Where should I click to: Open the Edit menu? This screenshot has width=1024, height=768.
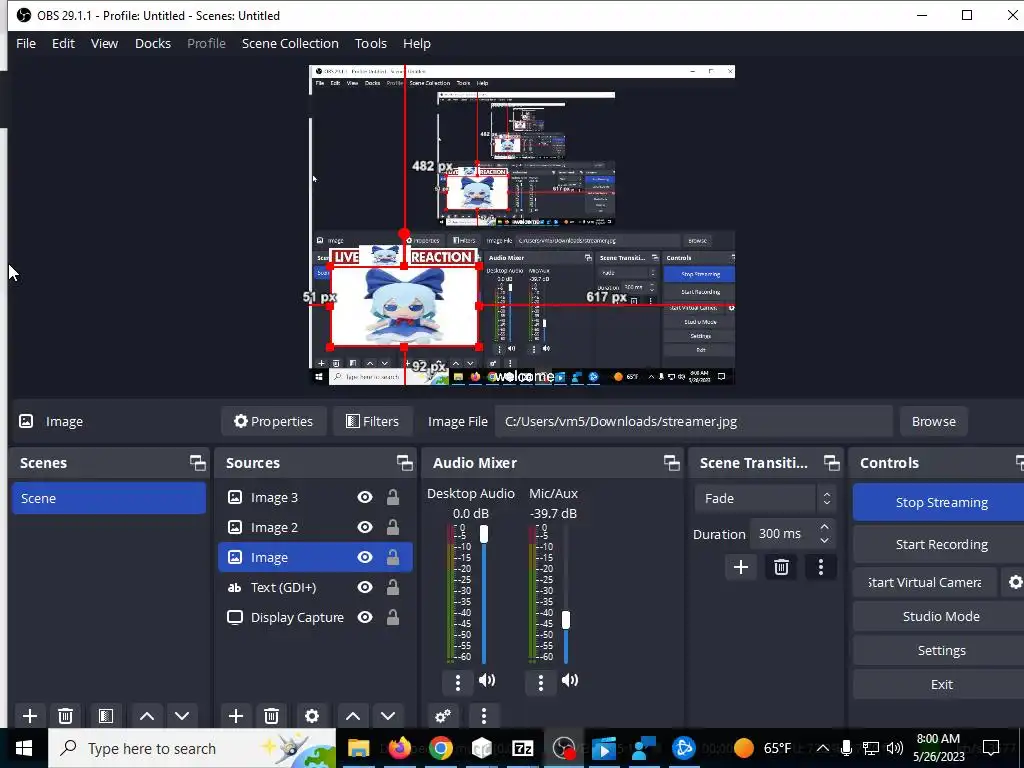coord(63,44)
